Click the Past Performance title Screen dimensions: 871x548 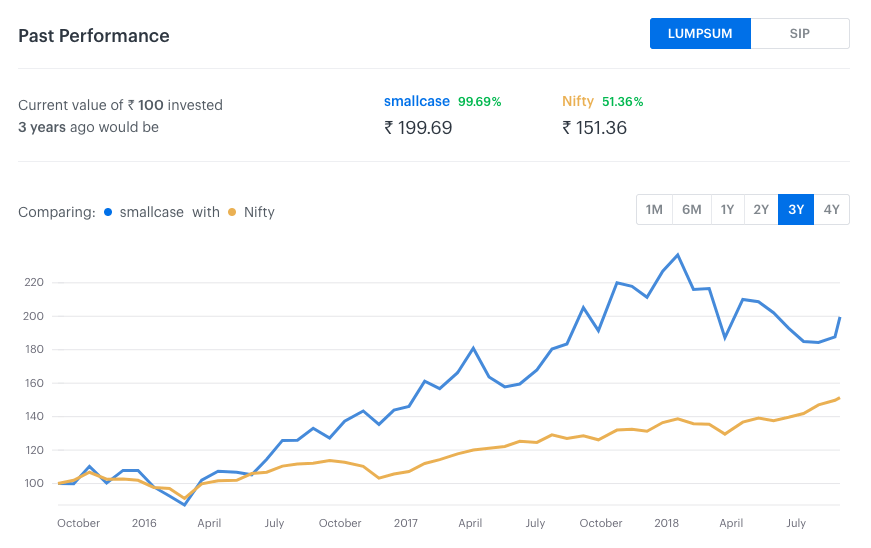94,36
